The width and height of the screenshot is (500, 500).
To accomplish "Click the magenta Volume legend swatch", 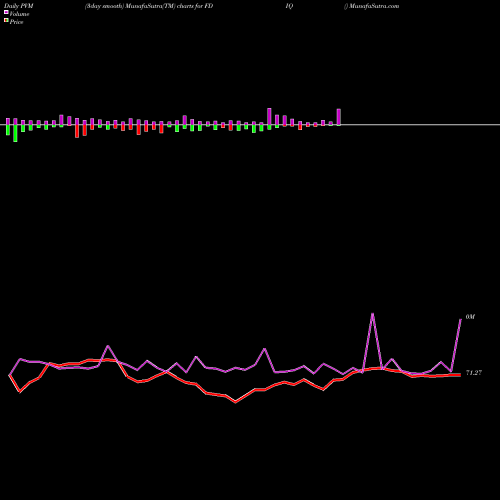I will click(x=6, y=12).
